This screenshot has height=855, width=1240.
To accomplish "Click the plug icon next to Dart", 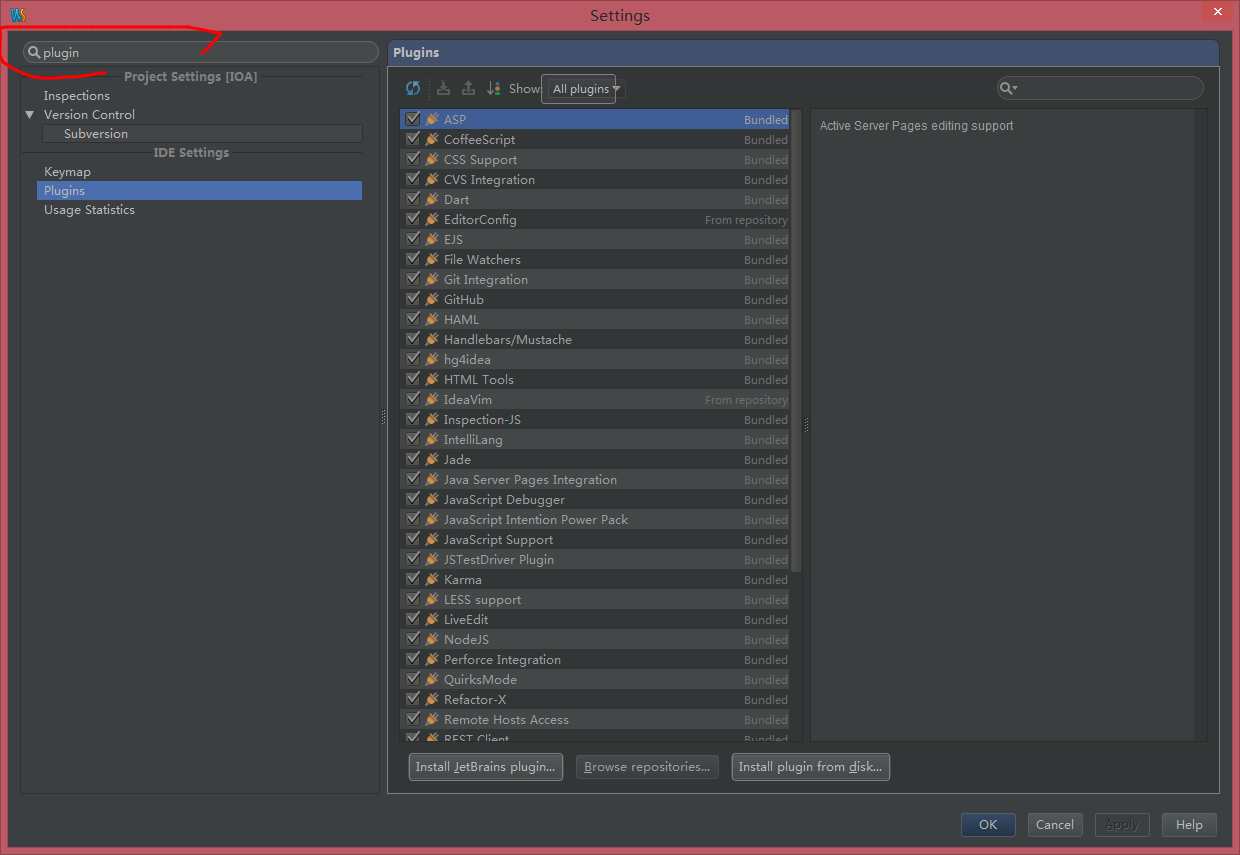I will click(432, 199).
